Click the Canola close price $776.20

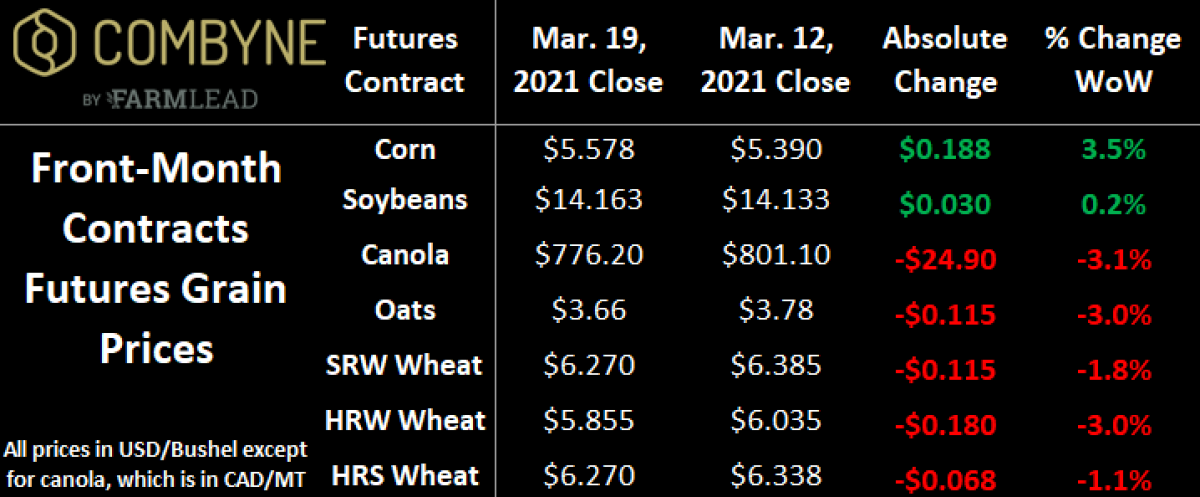pyautogui.click(x=588, y=254)
